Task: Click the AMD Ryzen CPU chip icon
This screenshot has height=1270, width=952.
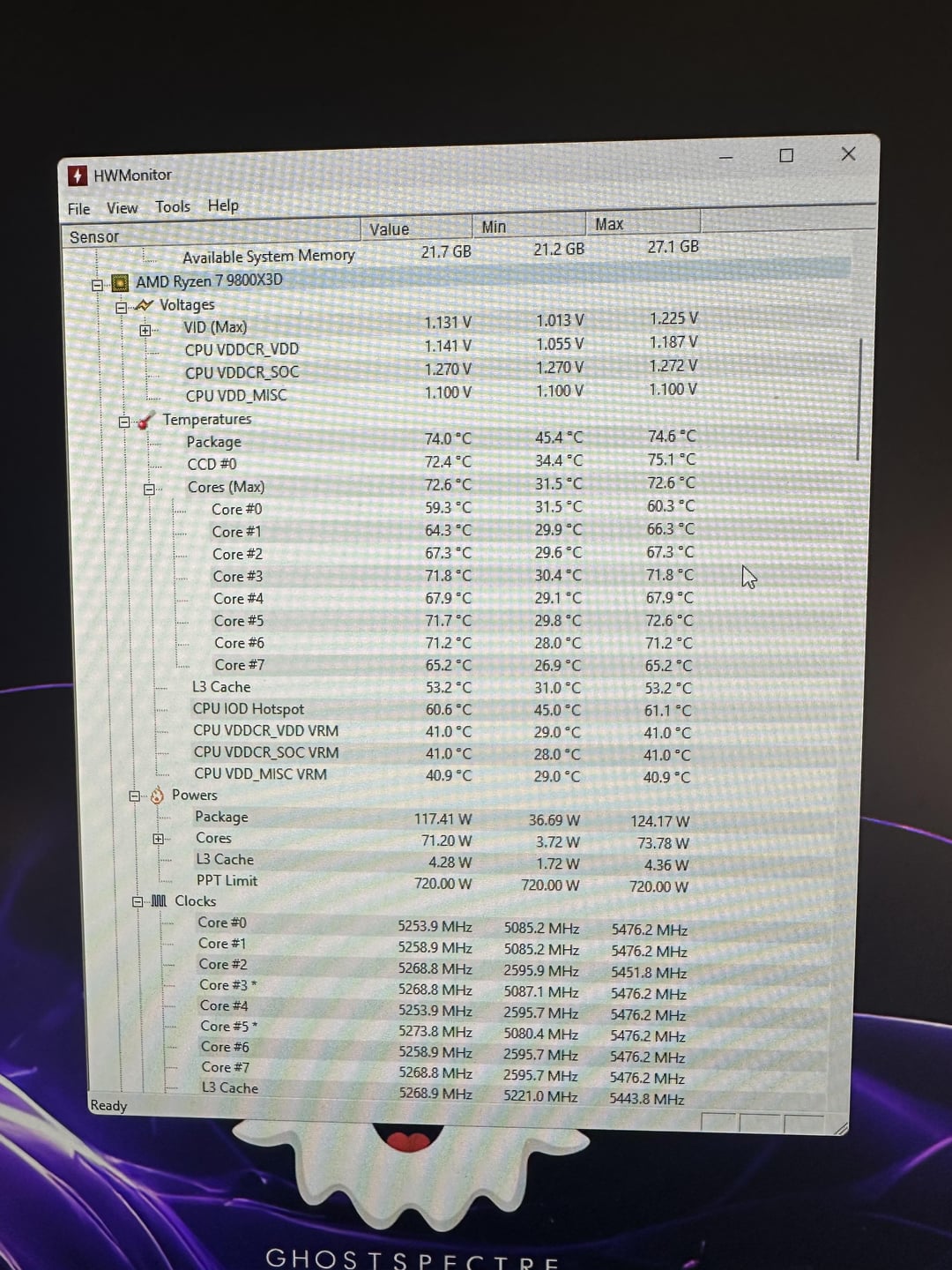Action: (x=120, y=284)
